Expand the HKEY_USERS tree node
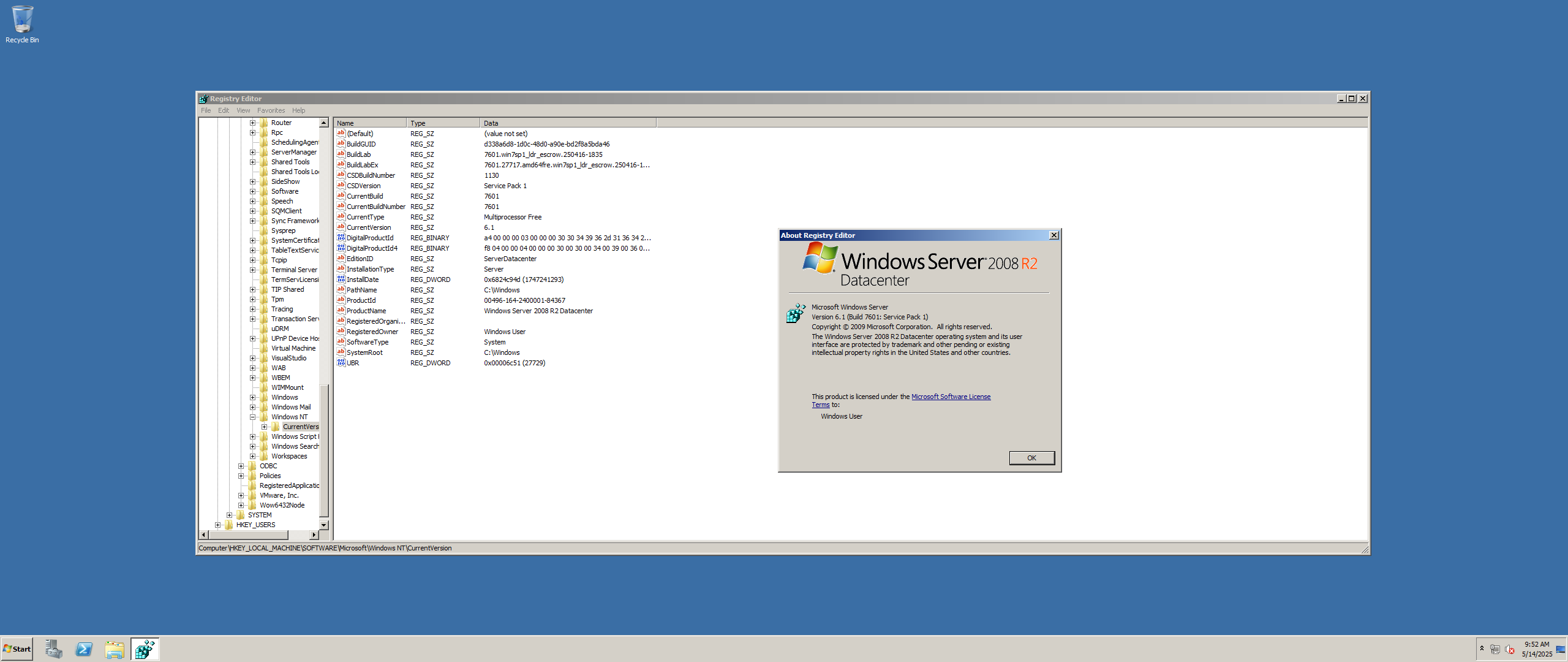Viewport: 1568px width, 662px height. click(217, 525)
